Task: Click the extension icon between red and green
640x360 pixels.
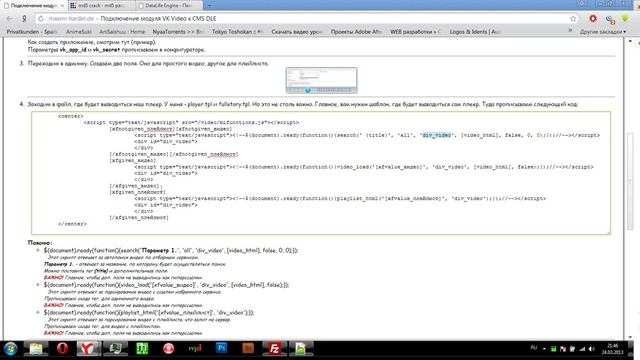Action: 610,19
